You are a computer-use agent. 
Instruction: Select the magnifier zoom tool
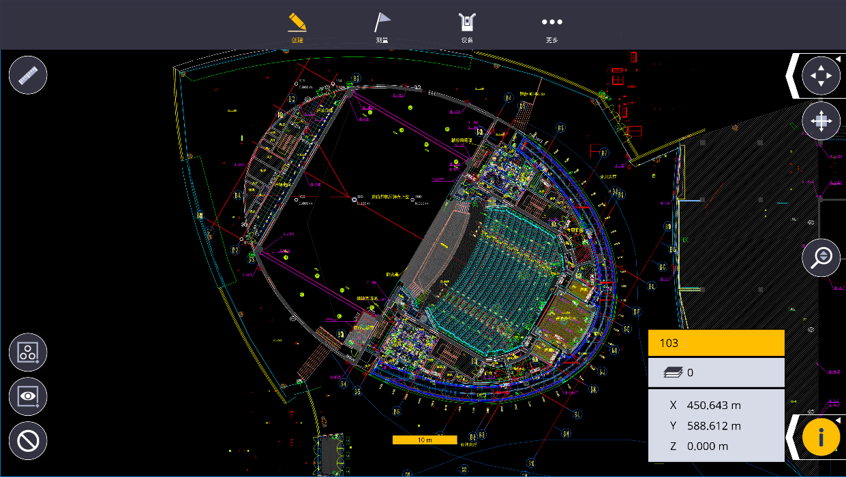(x=821, y=257)
